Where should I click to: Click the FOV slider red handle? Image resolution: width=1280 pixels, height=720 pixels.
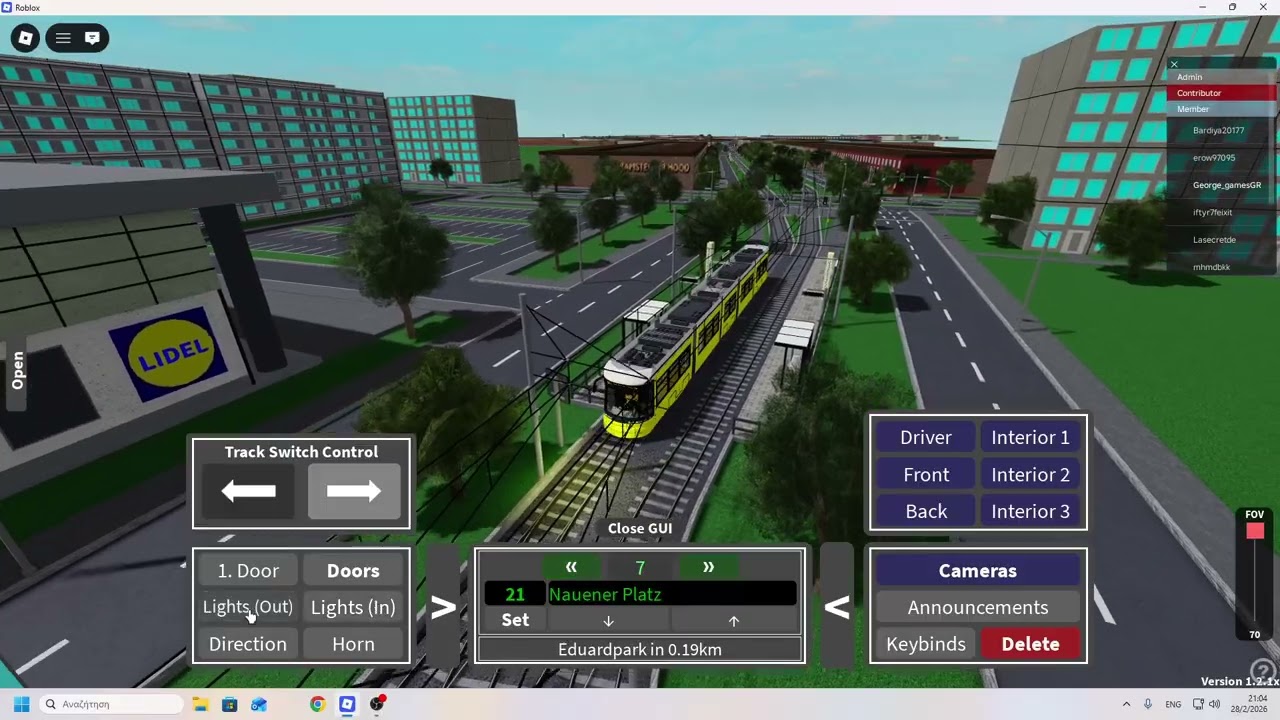click(x=1255, y=531)
